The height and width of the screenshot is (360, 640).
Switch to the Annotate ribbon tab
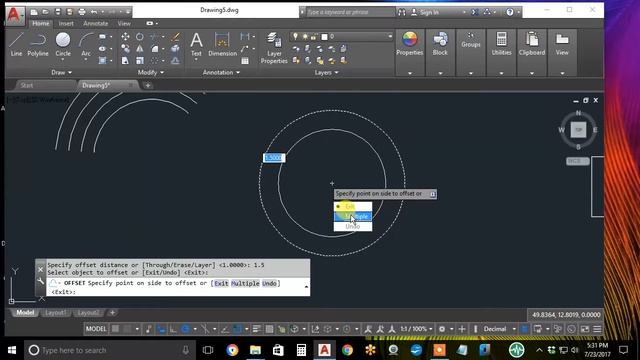tap(96, 24)
